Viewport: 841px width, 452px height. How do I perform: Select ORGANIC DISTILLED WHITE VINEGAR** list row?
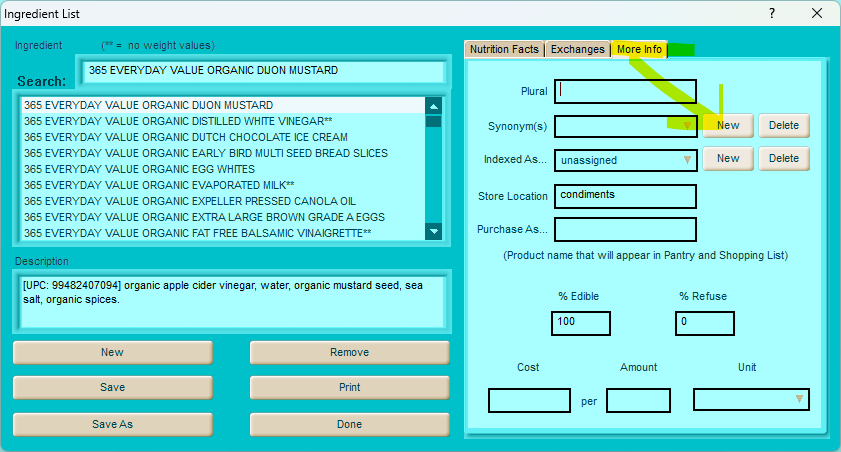223,121
